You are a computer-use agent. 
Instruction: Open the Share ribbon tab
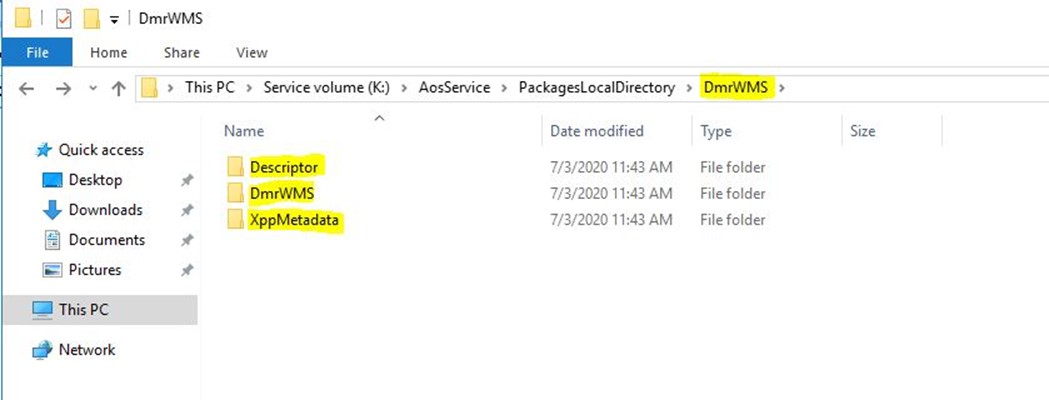[181, 52]
